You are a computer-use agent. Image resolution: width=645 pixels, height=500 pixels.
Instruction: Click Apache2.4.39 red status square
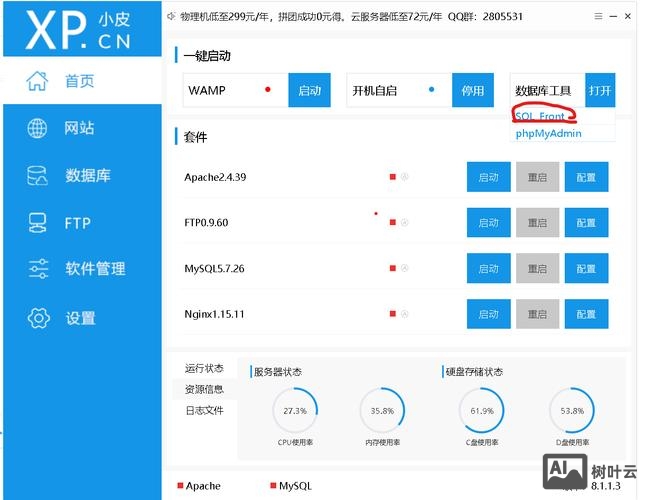392,177
